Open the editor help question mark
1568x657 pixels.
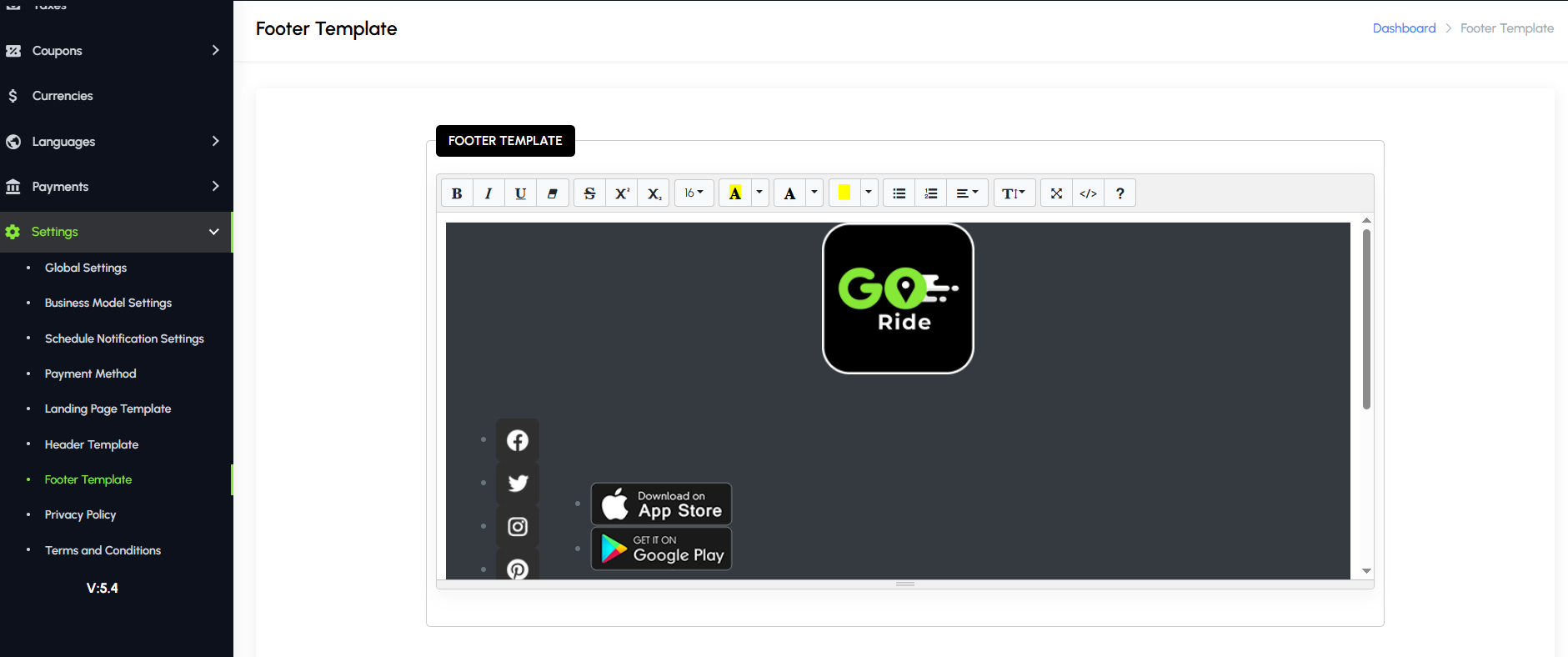point(1120,193)
